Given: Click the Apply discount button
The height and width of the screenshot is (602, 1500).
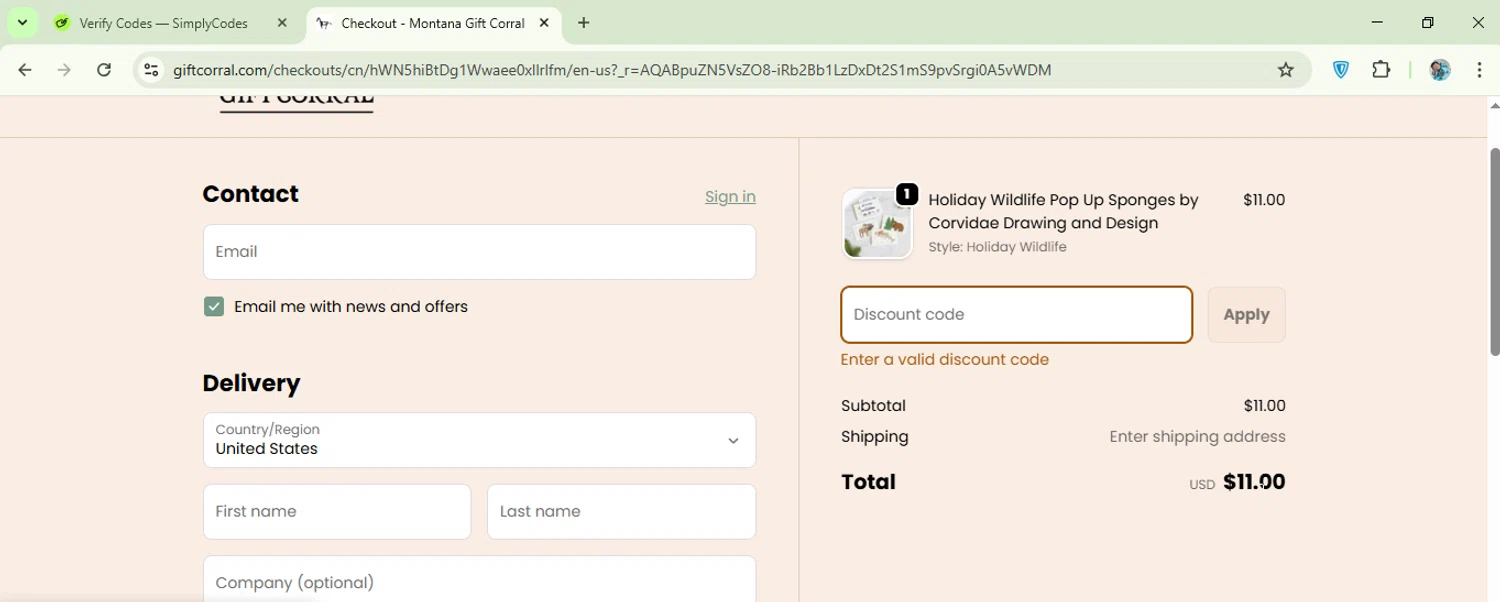Looking at the screenshot, I should [1246, 315].
